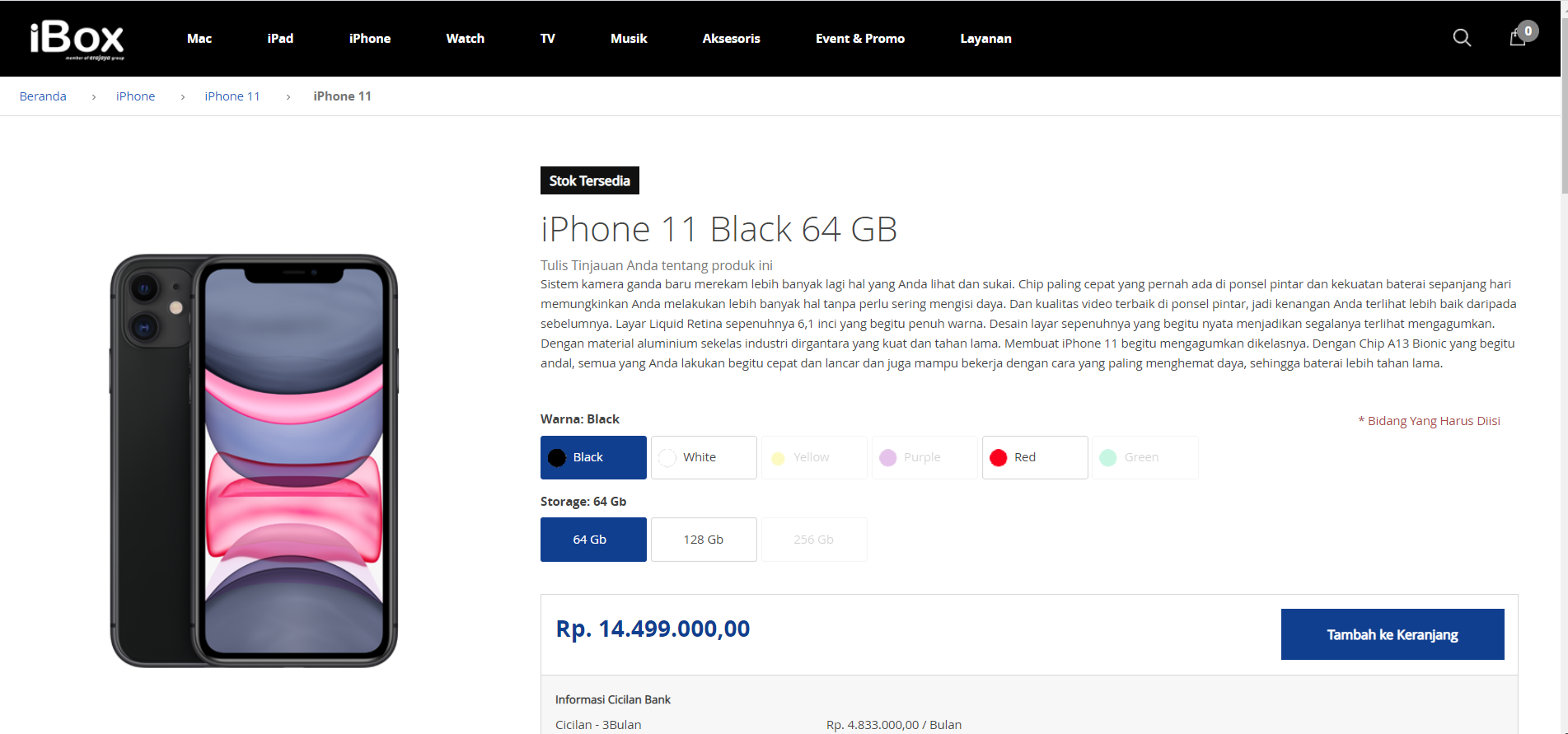The width and height of the screenshot is (1568, 734).
Task: Click the Rp. 14.499.000,00 price
Action: 653,629
